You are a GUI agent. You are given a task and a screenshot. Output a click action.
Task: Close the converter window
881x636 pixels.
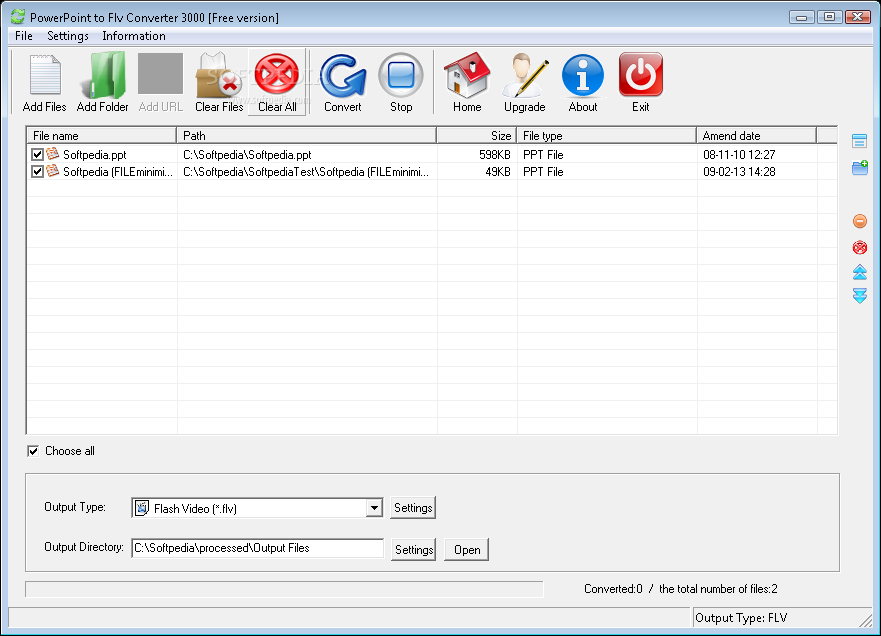point(858,17)
